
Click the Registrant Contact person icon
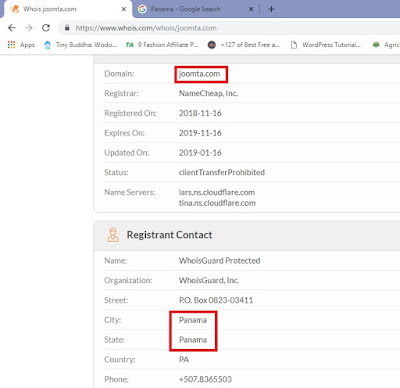pyautogui.click(x=113, y=235)
